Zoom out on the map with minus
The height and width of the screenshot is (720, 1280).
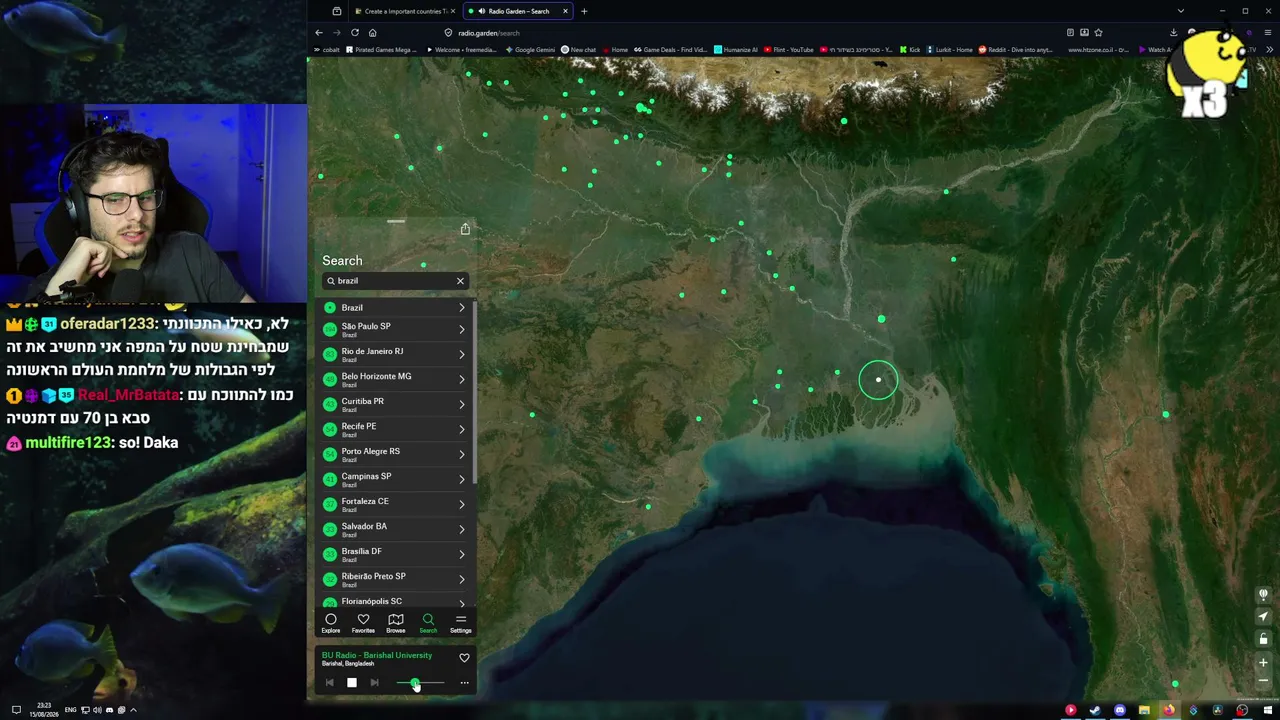pyautogui.click(x=1264, y=681)
